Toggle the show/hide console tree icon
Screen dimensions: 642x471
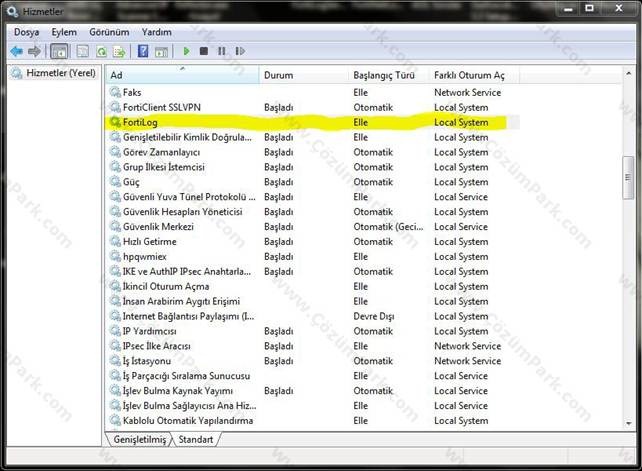point(59,51)
